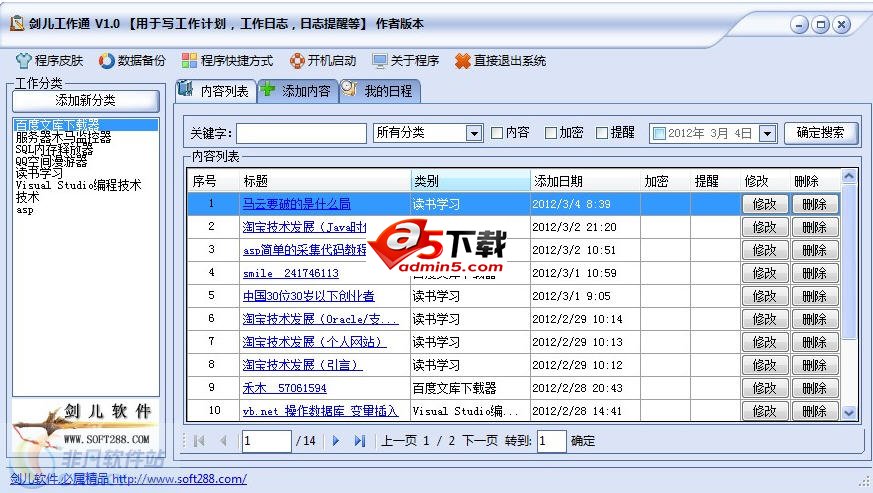Click the 添加新分类 button
873x493 pixels.
(86, 100)
